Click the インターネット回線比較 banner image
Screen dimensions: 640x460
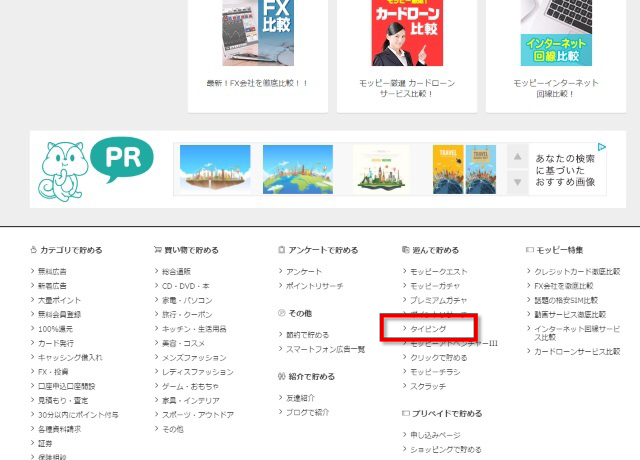click(x=556, y=32)
